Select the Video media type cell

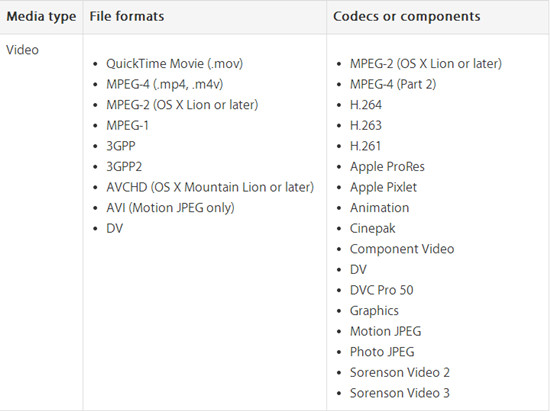click(x=22, y=50)
